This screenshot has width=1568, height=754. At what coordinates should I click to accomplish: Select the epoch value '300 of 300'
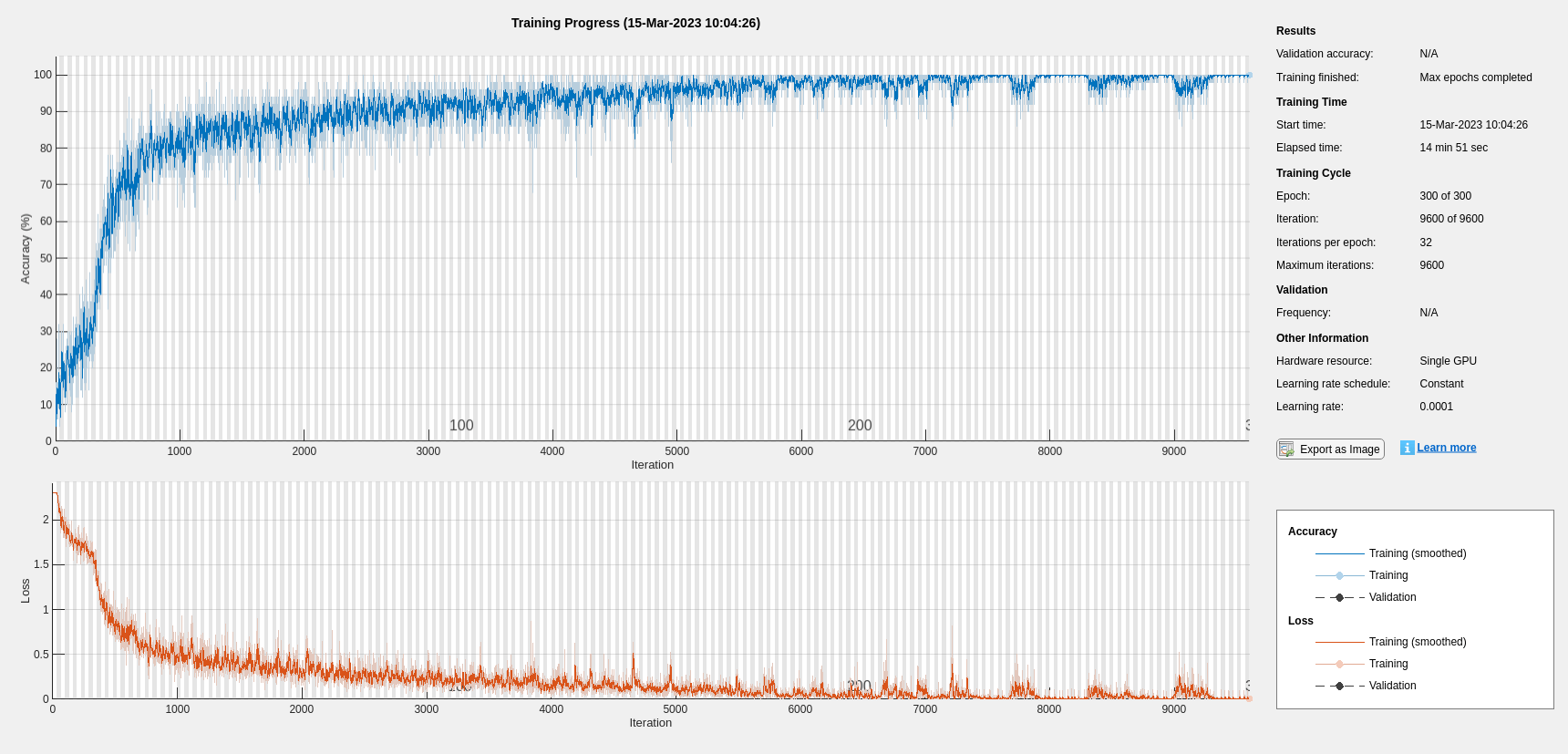1445,196
